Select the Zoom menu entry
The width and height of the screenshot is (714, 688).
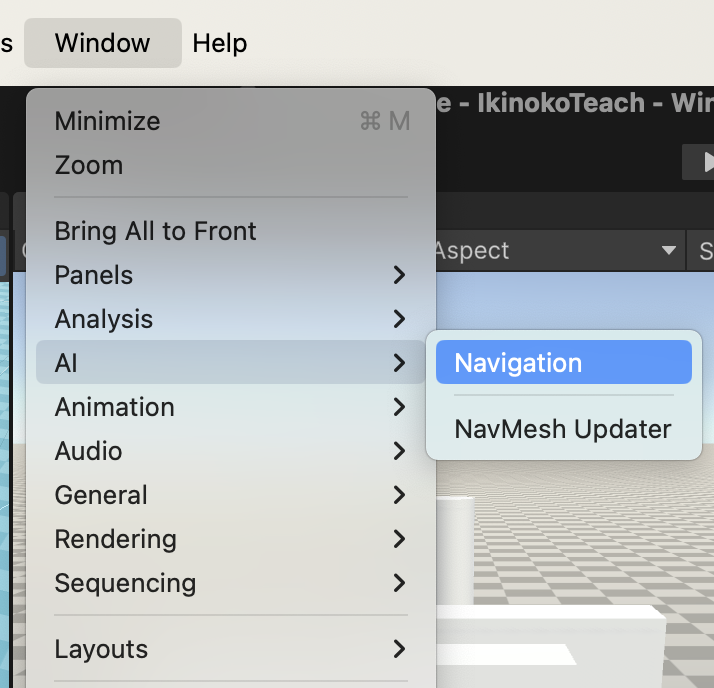(x=89, y=165)
